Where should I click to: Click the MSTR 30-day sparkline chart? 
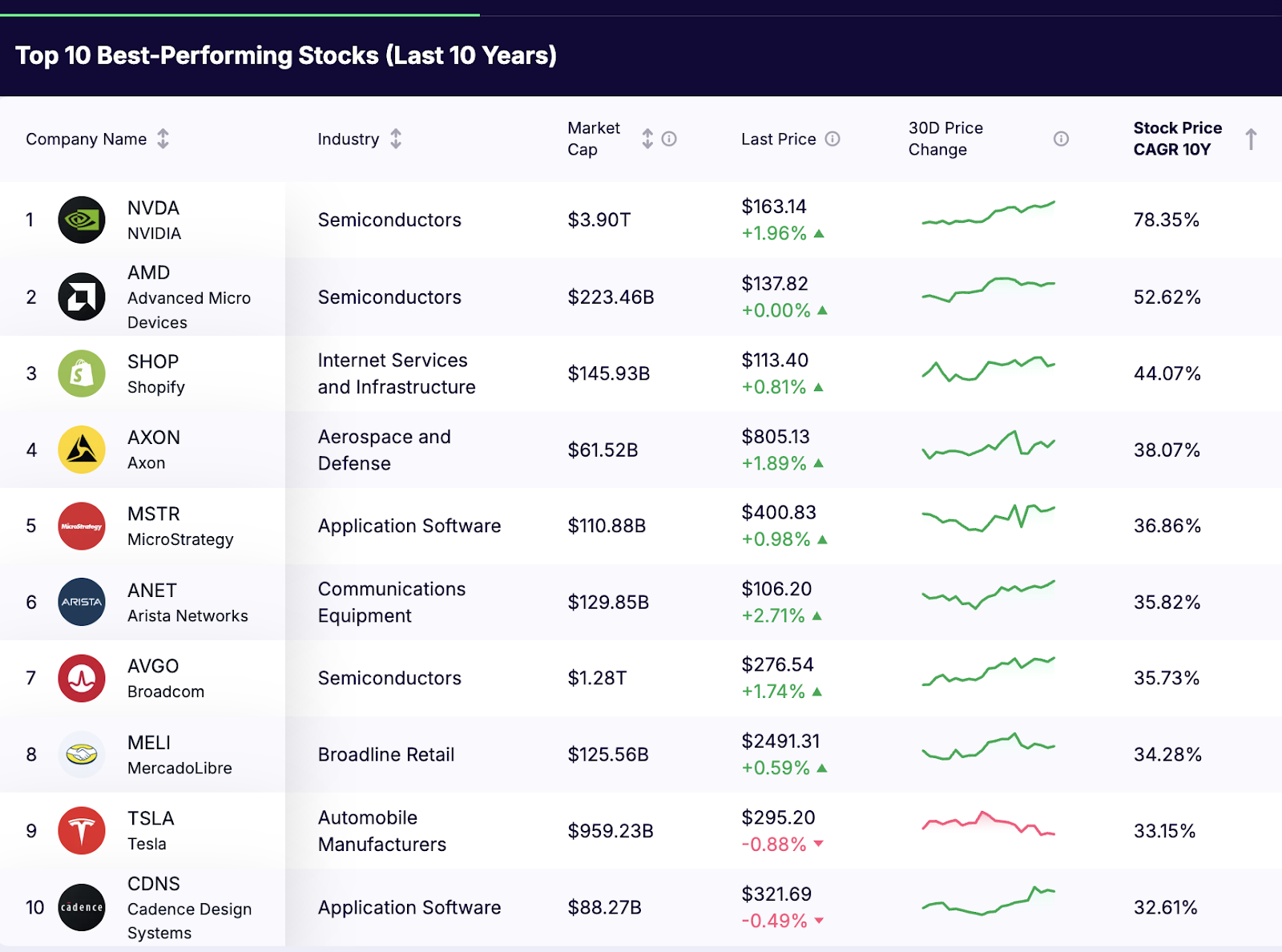coord(989,518)
